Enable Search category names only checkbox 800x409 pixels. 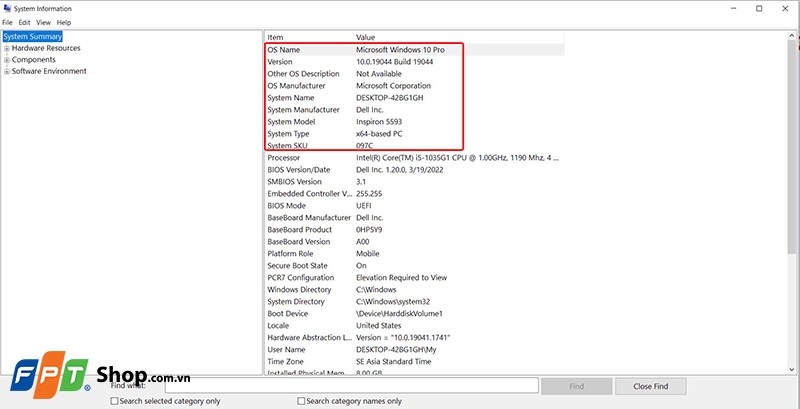[302, 401]
